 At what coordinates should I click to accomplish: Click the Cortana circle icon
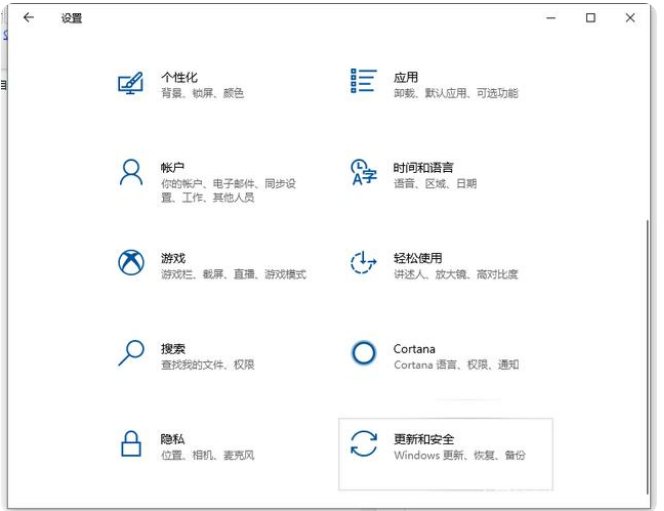coord(363,353)
